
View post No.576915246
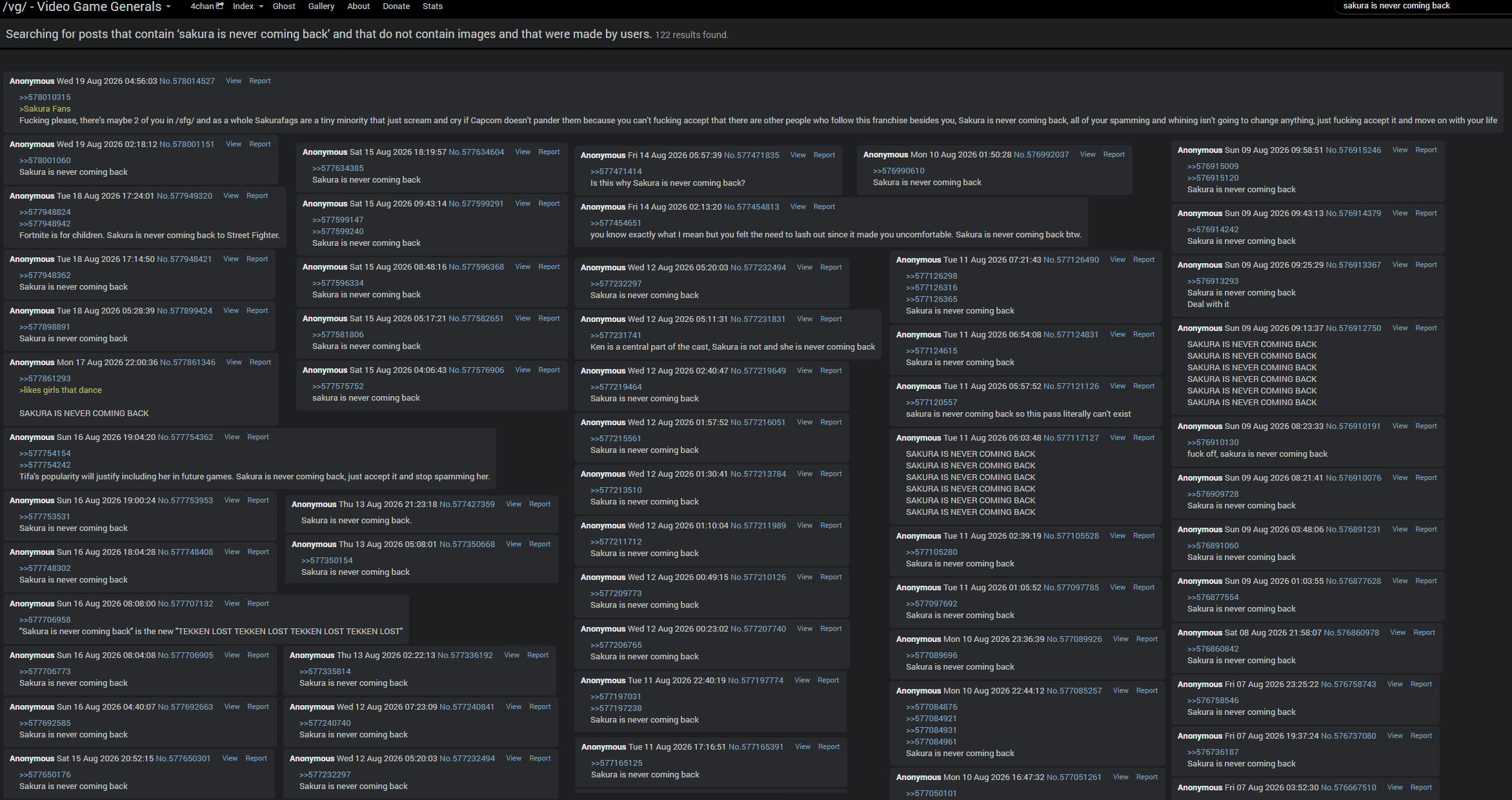(1400, 150)
